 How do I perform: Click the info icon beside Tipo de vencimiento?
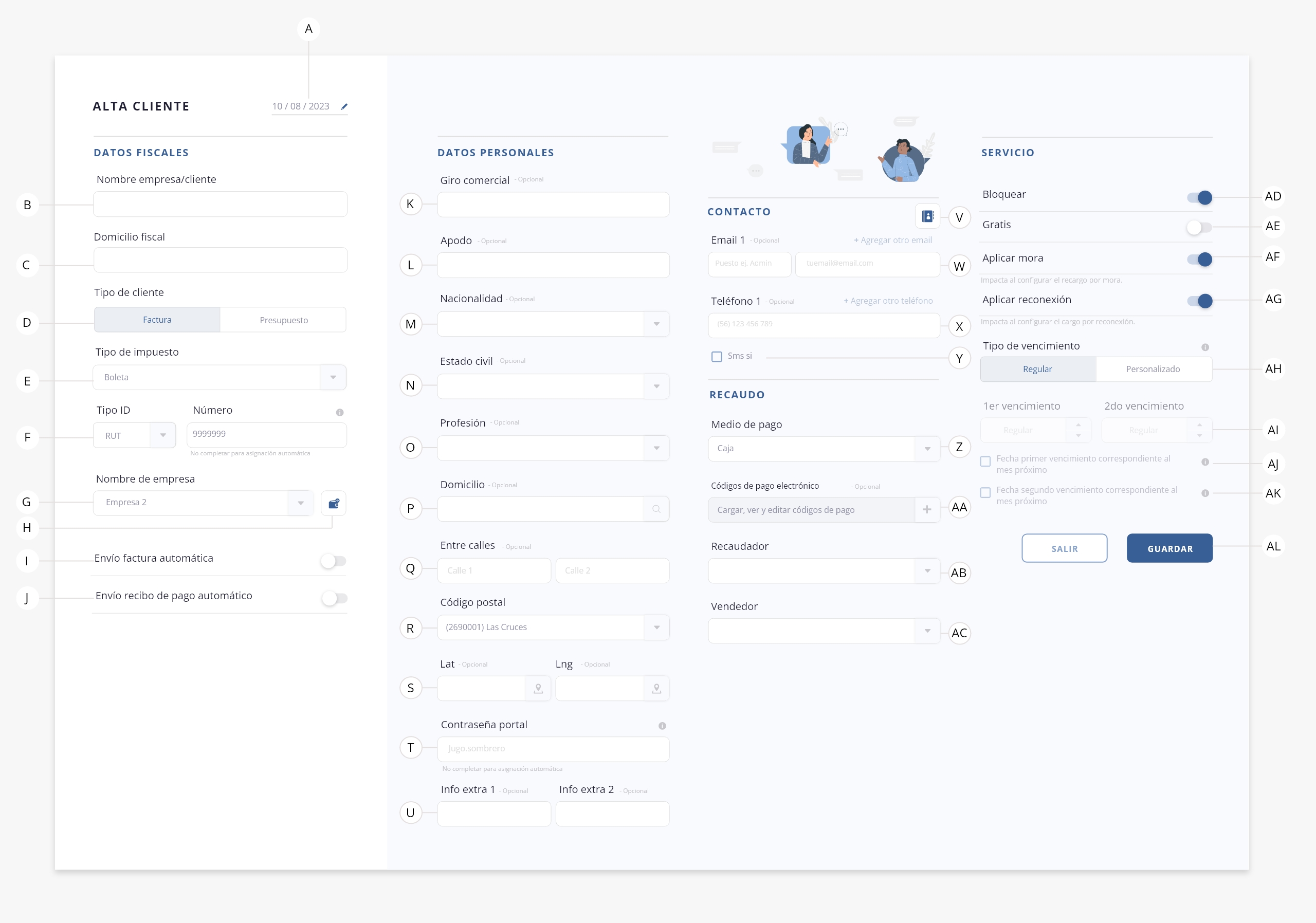[1205, 347]
